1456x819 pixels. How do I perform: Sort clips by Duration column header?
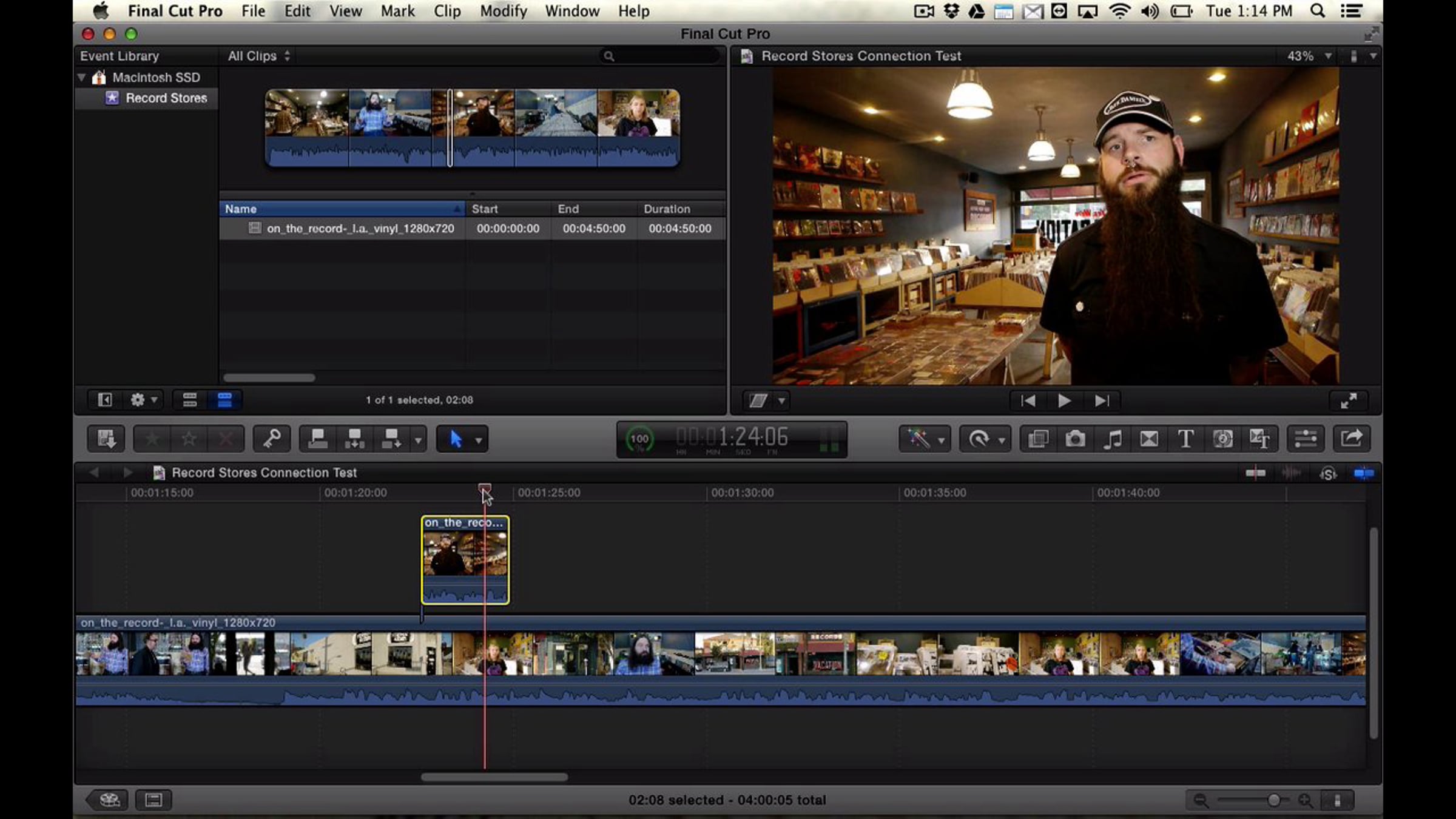tap(681, 209)
